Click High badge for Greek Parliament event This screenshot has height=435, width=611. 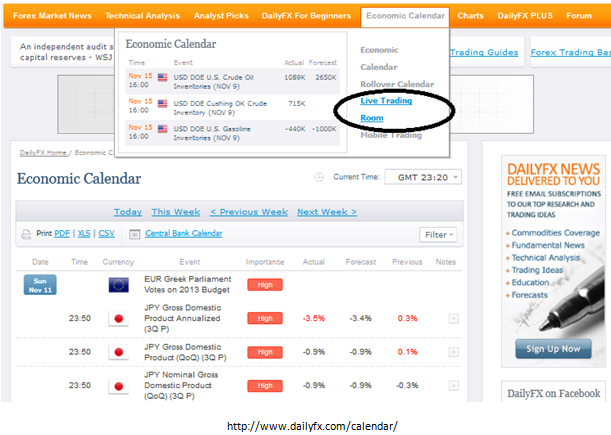pyautogui.click(x=265, y=285)
